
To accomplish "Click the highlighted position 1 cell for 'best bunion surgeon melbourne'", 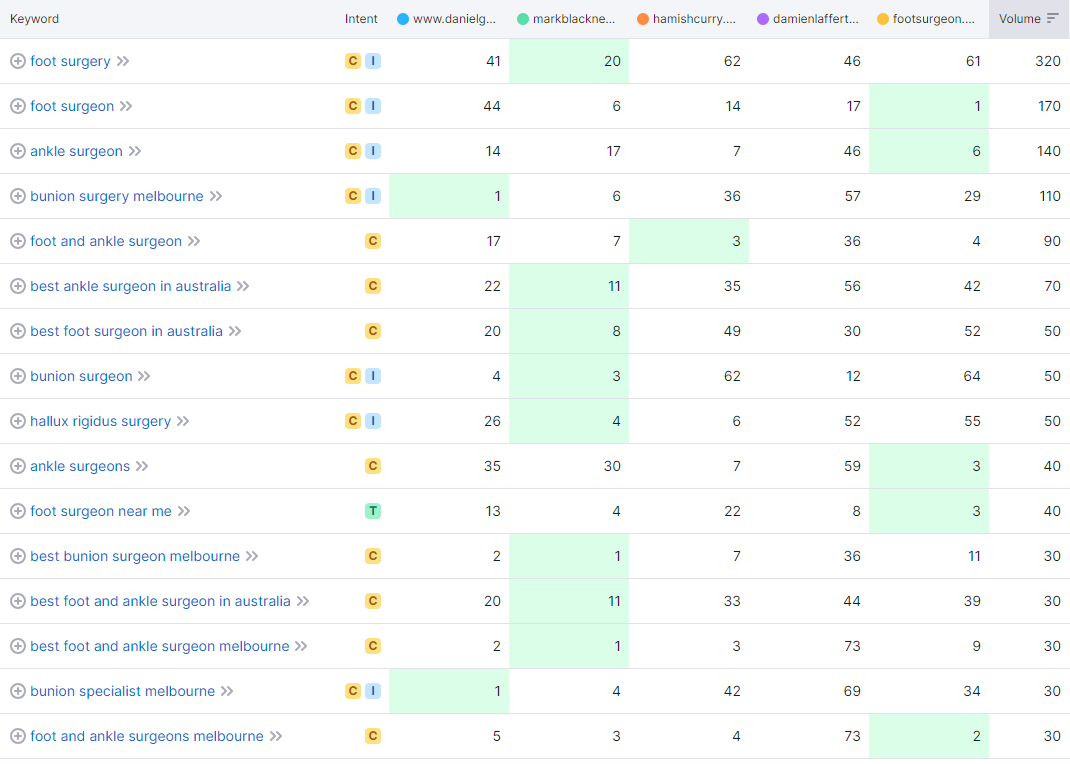I will coord(568,556).
